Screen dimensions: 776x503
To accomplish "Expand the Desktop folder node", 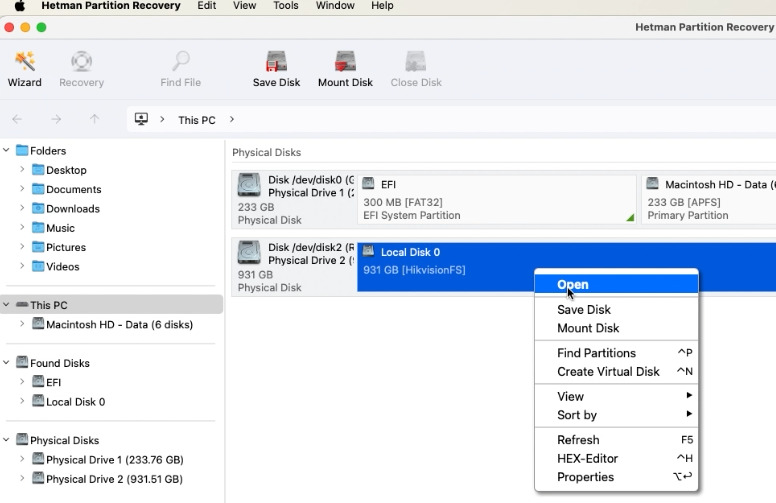I will (22, 169).
